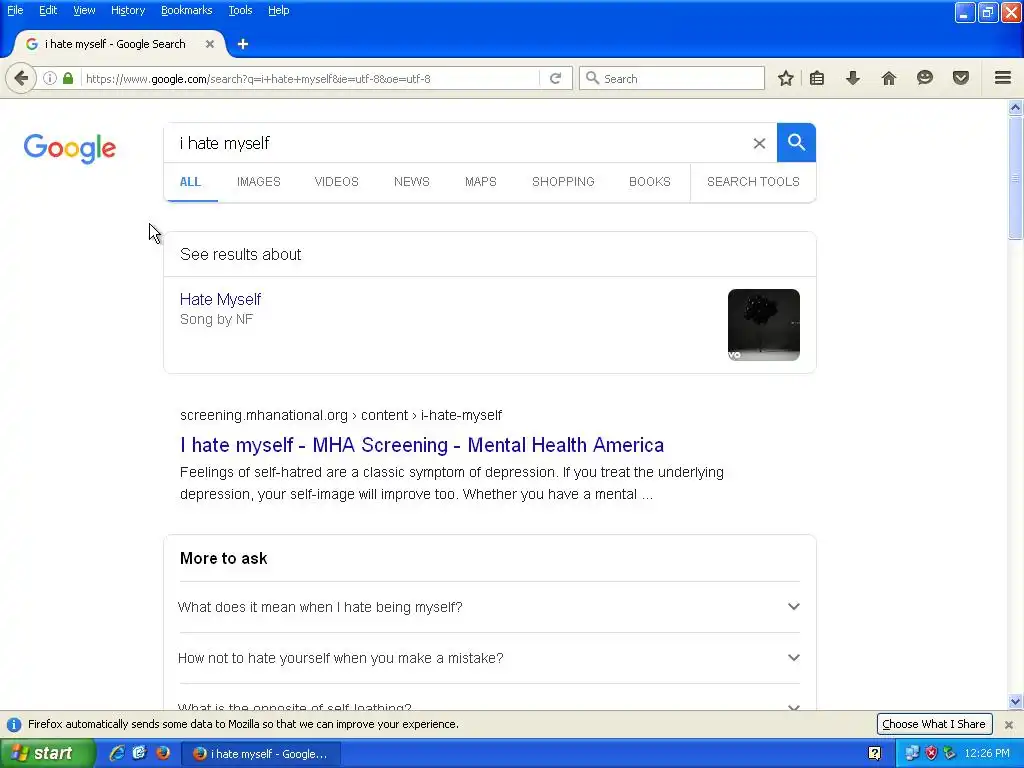
Task: Click the red shield security tray icon
Action: (931, 753)
